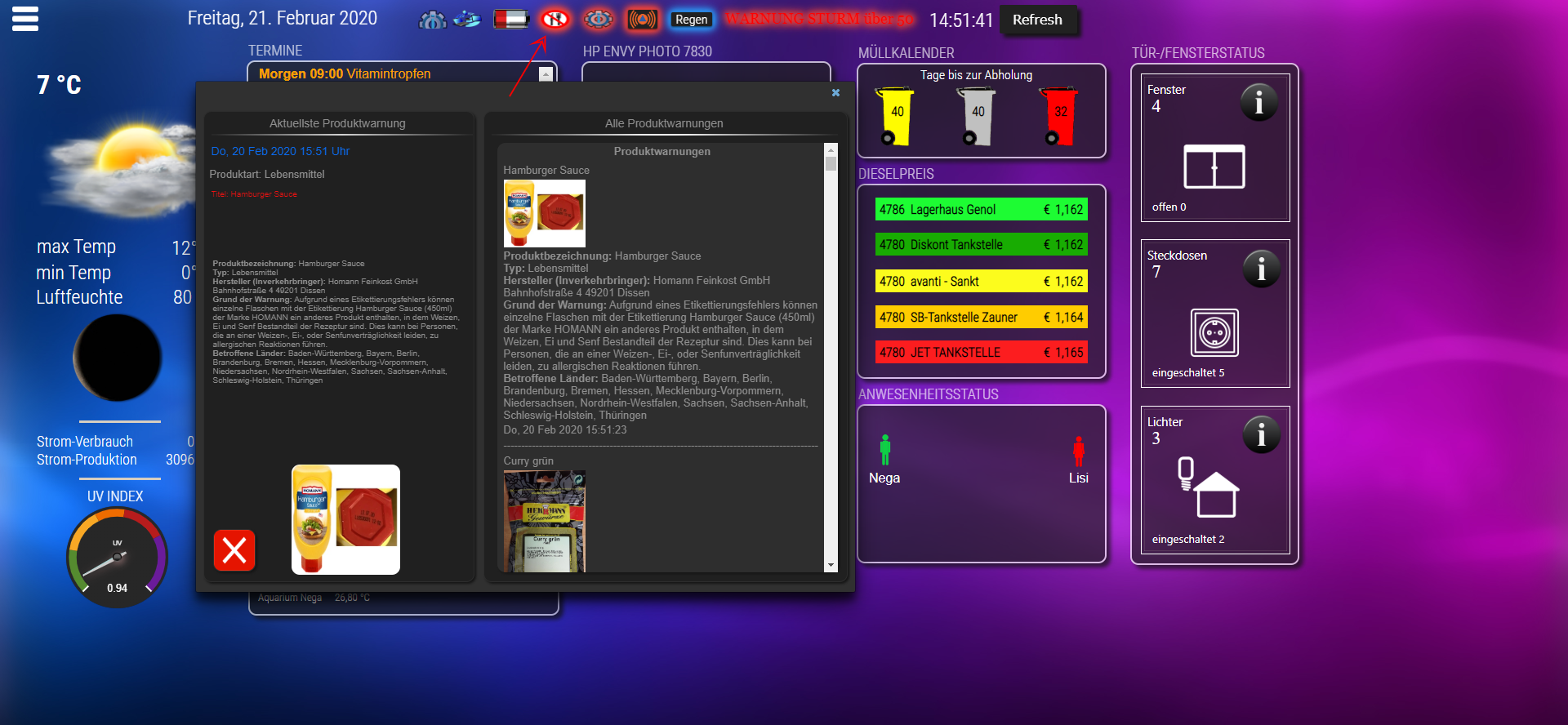Toggle the power socket icon
Viewport: 1568px width, 725px height.
point(1214,332)
